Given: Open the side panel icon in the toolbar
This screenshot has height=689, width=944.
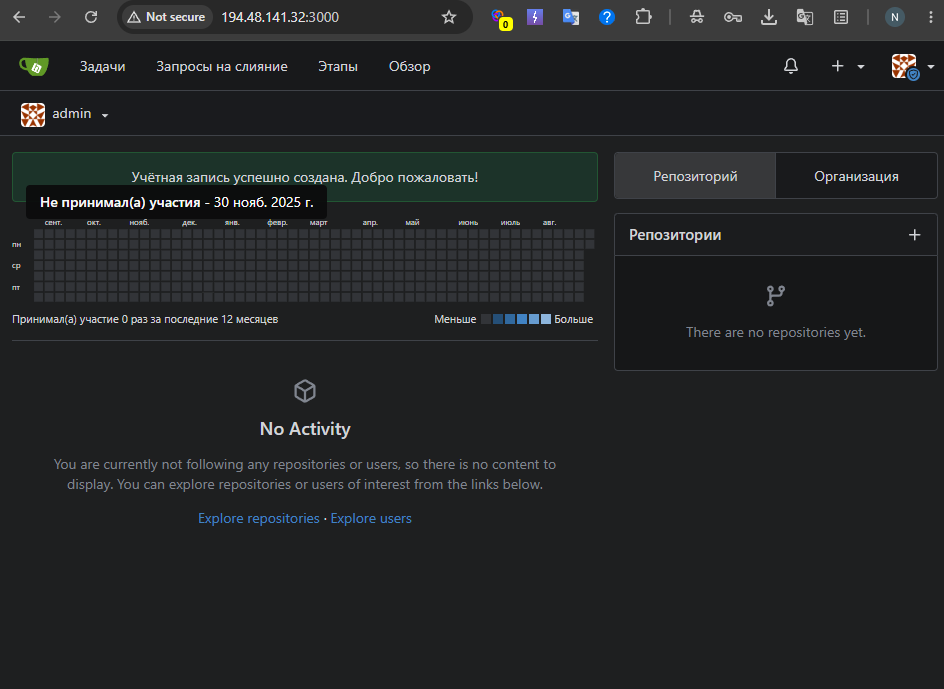Looking at the screenshot, I should tap(841, 17).
